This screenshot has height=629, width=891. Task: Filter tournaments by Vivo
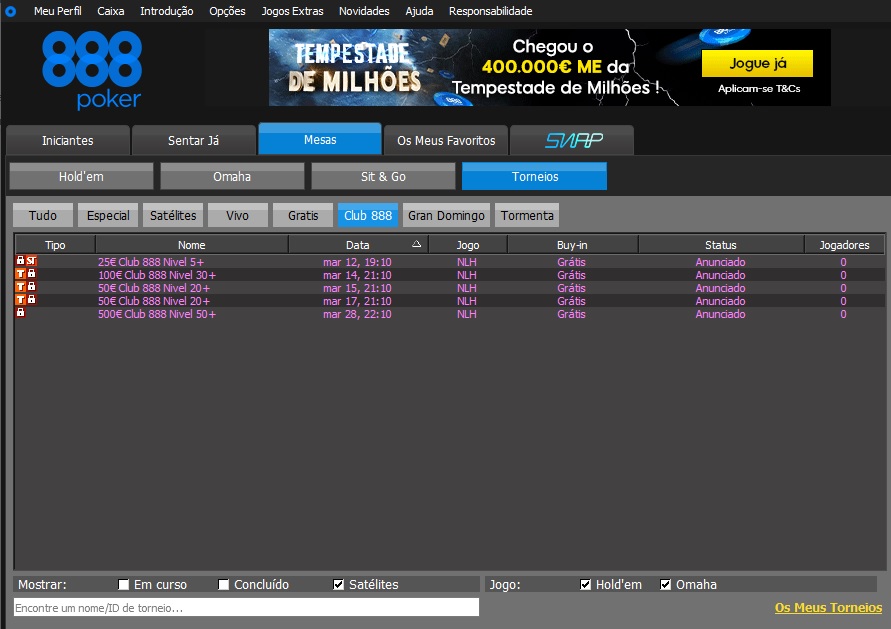coord(238,215)
